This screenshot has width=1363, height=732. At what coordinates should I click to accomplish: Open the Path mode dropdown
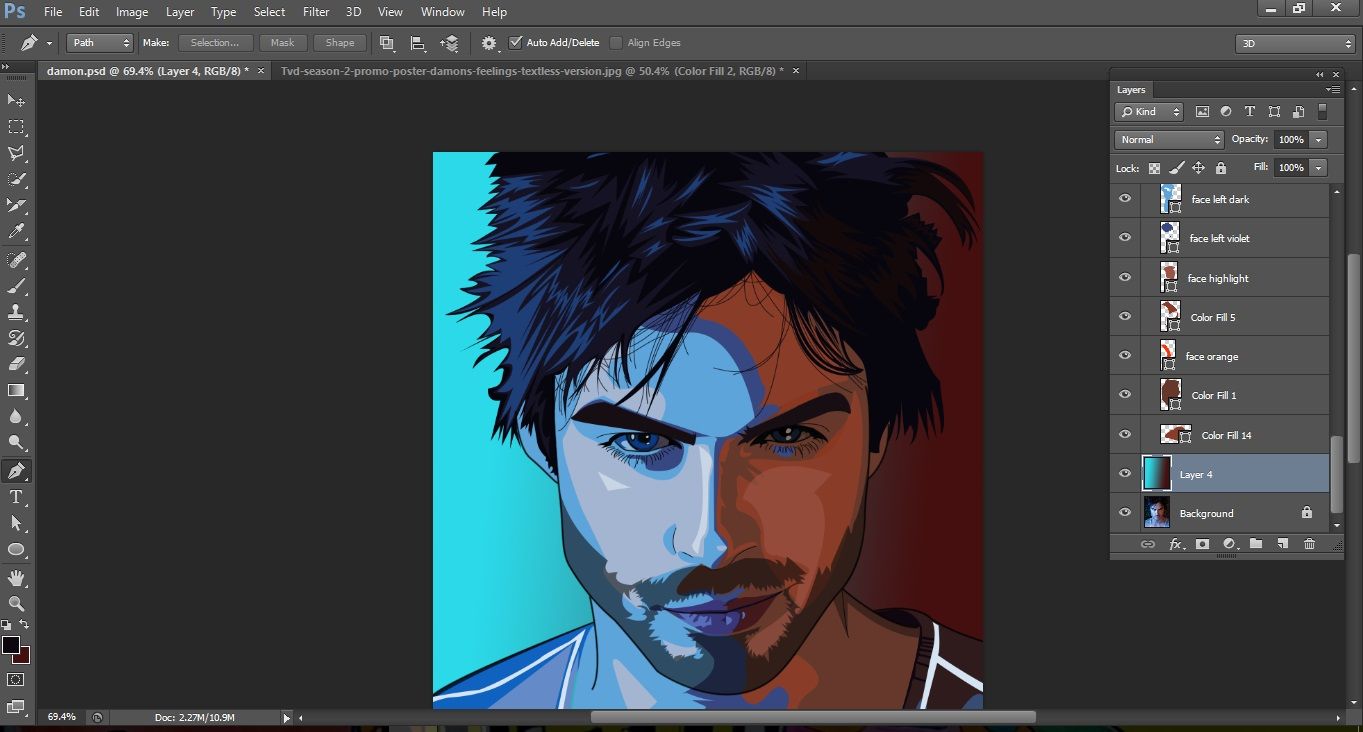click(x=100, y=43)
